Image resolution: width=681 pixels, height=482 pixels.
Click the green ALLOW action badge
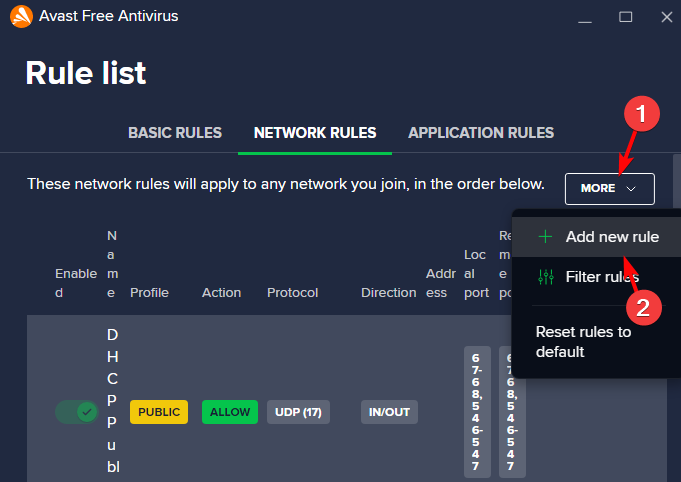[230, 412]
